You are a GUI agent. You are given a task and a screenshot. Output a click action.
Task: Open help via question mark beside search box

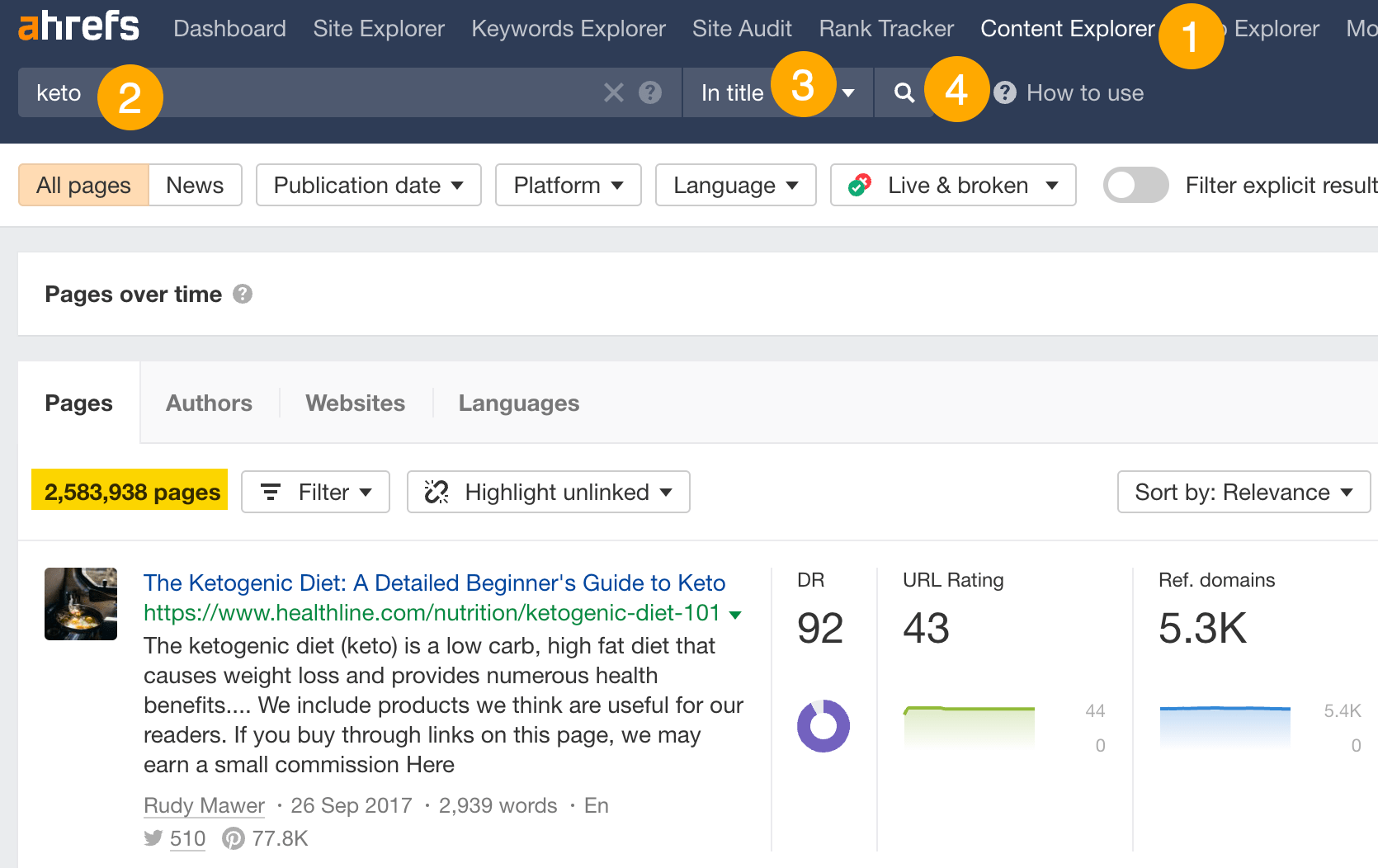coord(650,92)
